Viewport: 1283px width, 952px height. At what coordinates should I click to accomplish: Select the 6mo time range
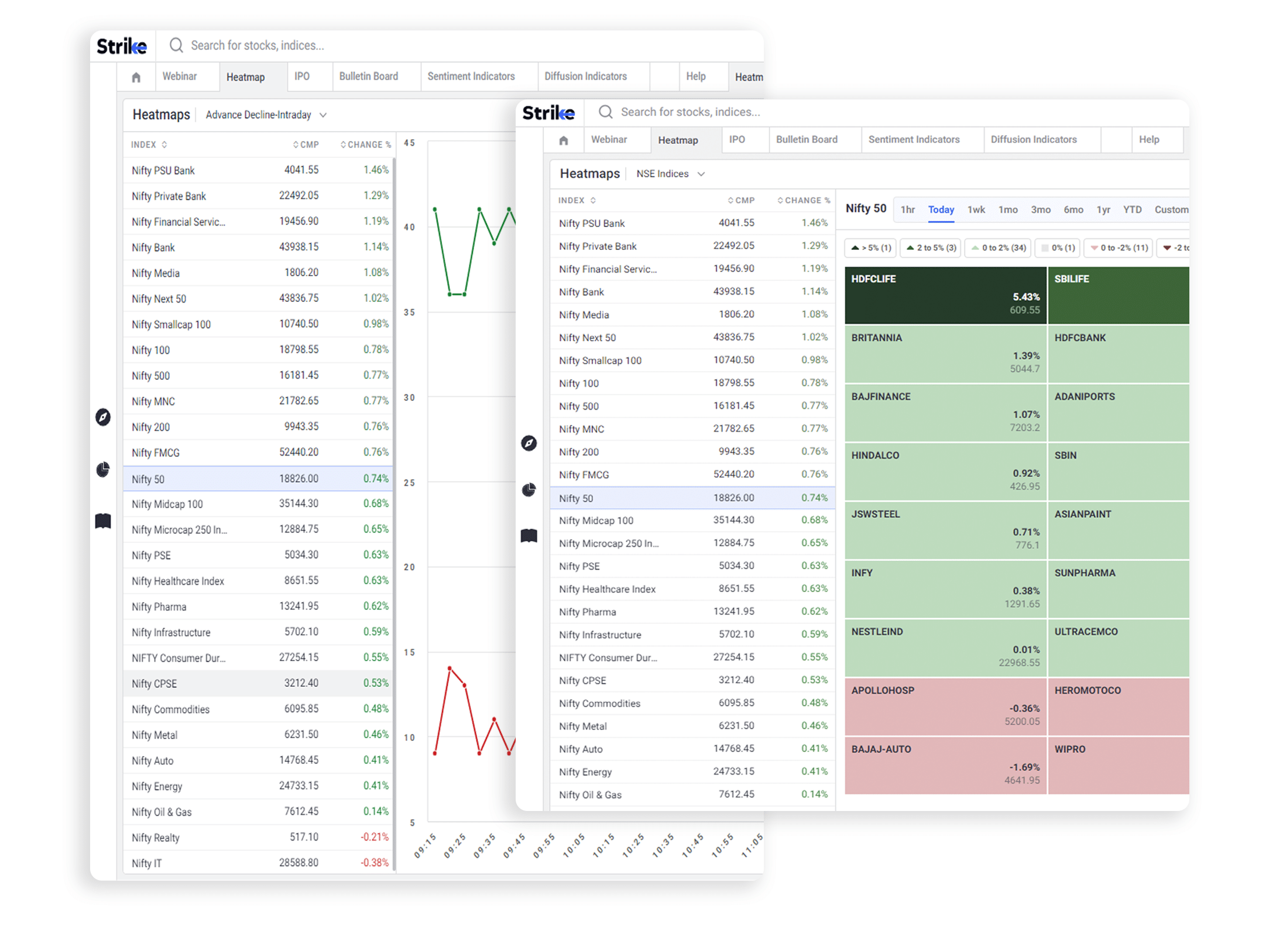click(x=1073, y=209)
